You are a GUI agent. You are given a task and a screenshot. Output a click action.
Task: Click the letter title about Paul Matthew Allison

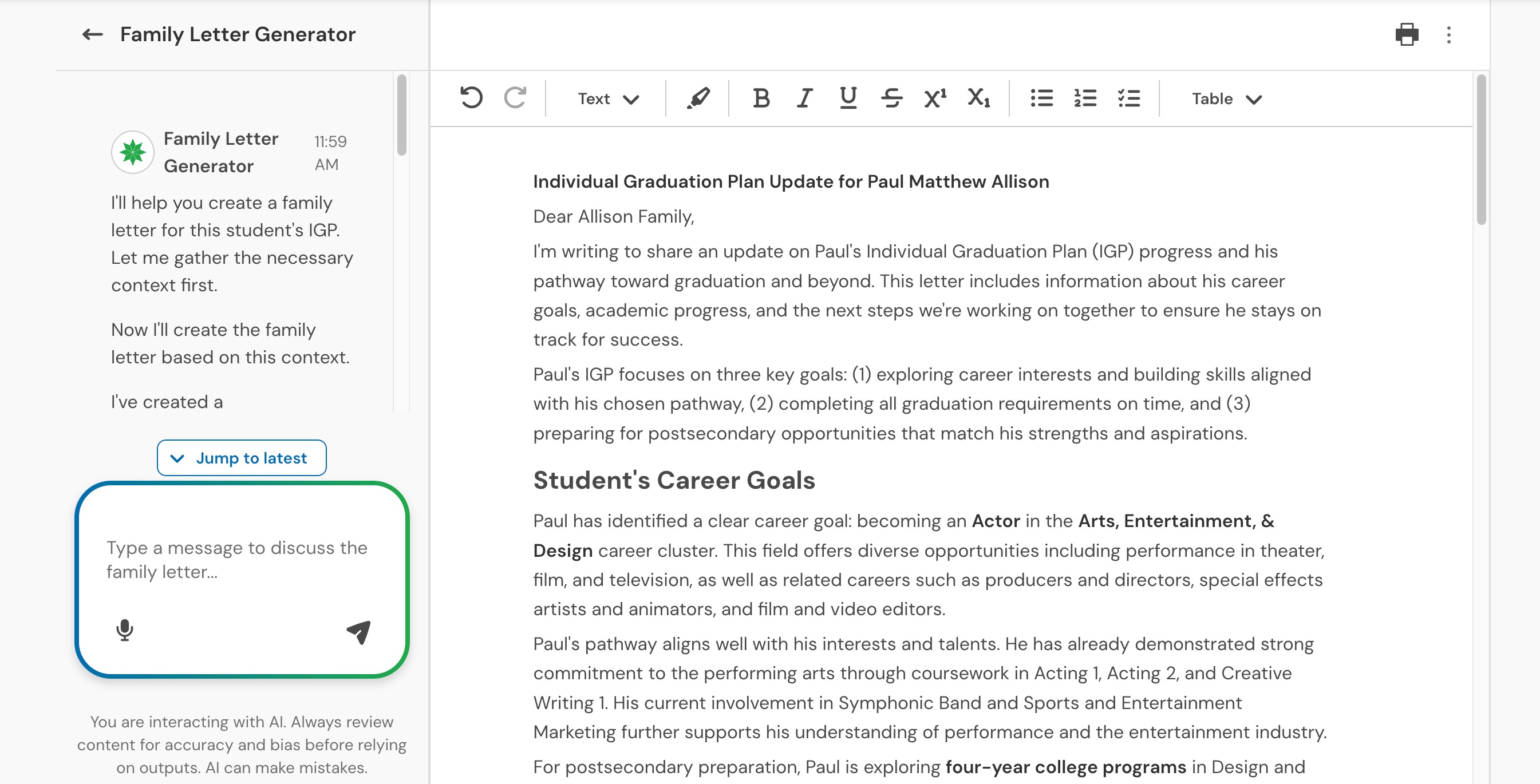pyautogui.click(x=791, y=181)
